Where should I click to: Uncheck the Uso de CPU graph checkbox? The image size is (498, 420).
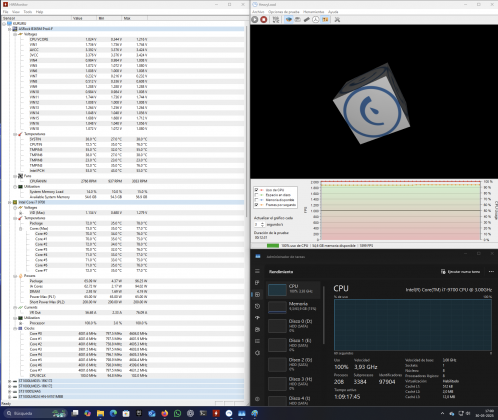(x=256, y=190)
